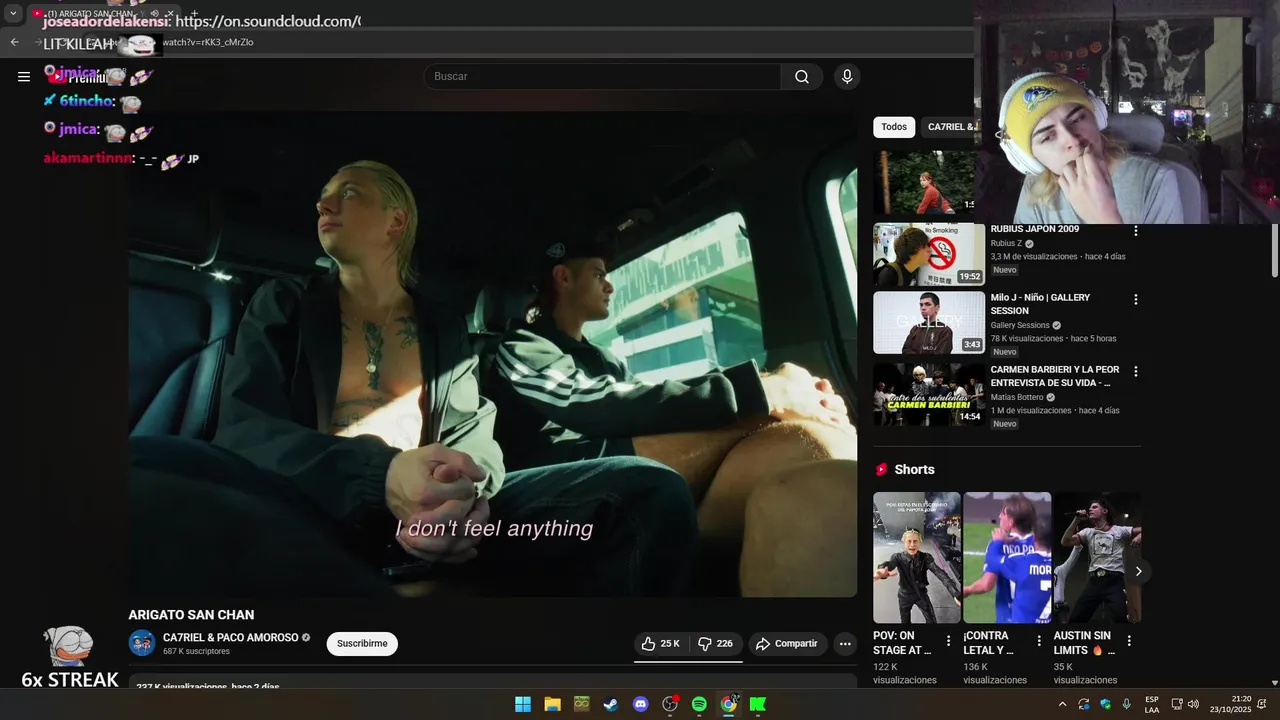Start voice search with microphone icon
The height and width of the screenshot is (720, 1280).
[x=847, y=77]
